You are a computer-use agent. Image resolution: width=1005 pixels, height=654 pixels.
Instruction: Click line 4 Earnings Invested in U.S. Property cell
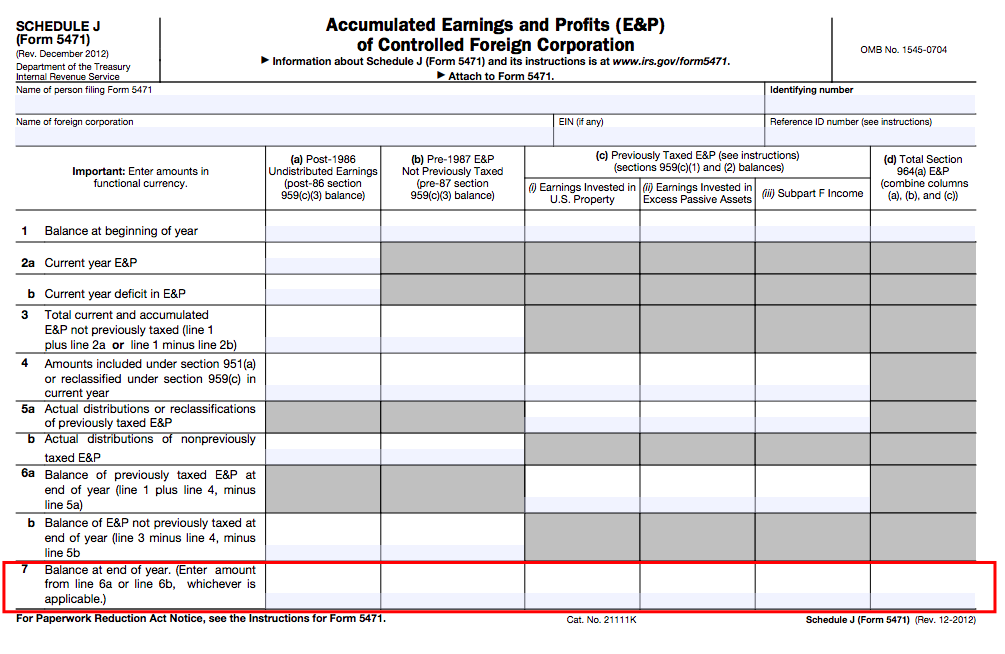tap(582, 392)
